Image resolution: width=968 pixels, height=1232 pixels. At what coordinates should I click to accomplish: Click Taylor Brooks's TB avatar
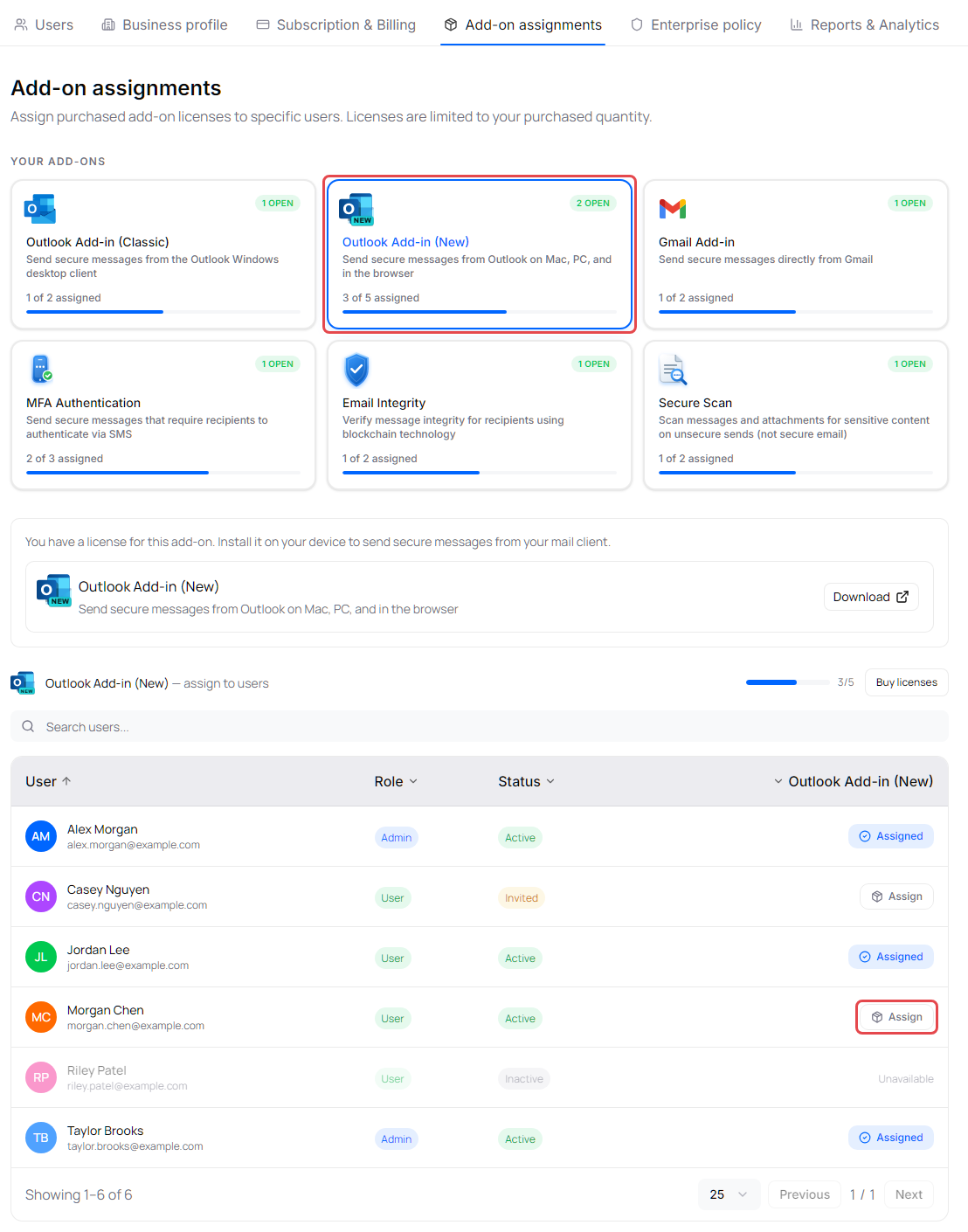pos(41,1138)
